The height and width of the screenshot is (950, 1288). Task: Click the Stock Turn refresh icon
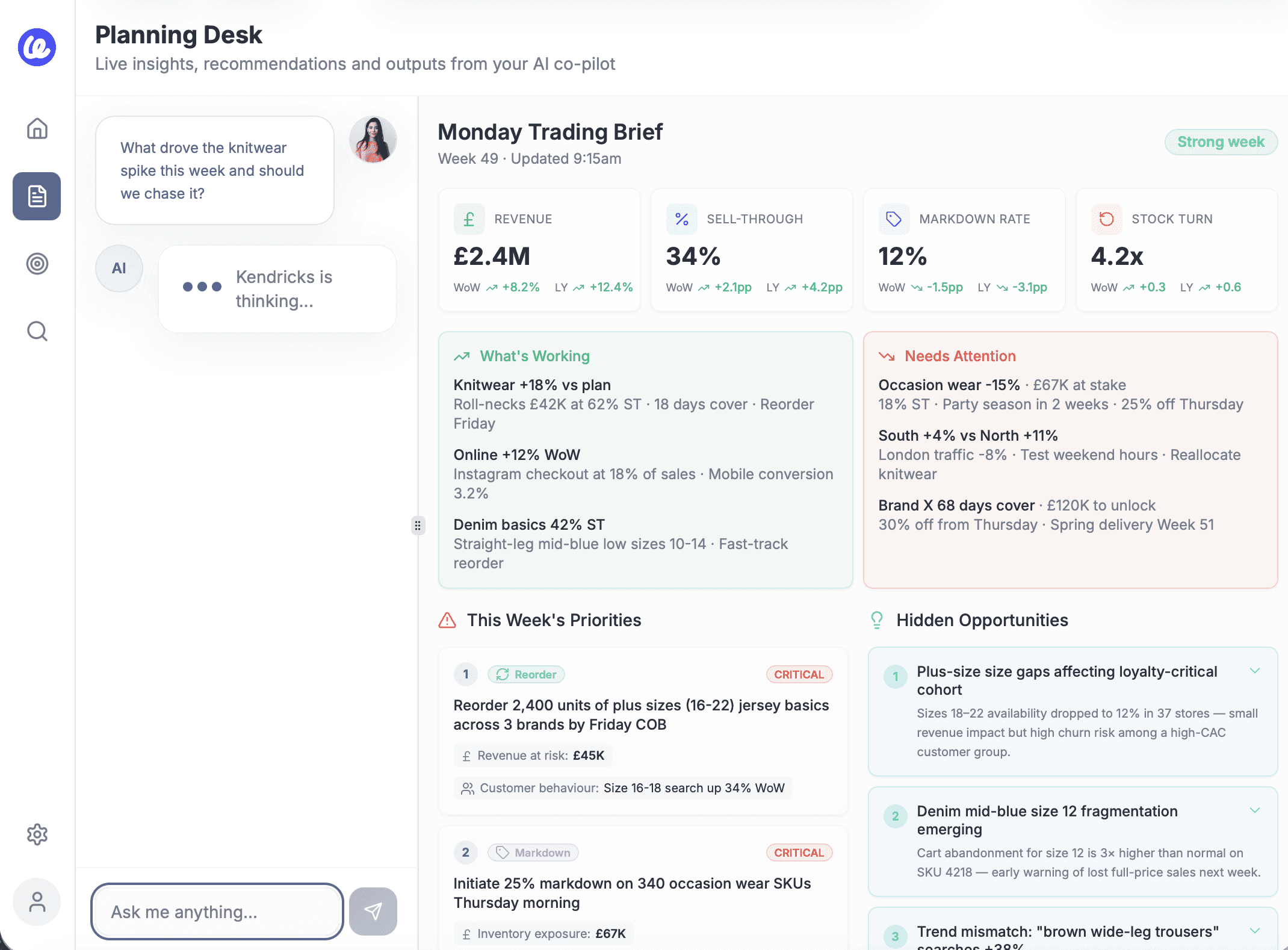[x=1106, y=219]
